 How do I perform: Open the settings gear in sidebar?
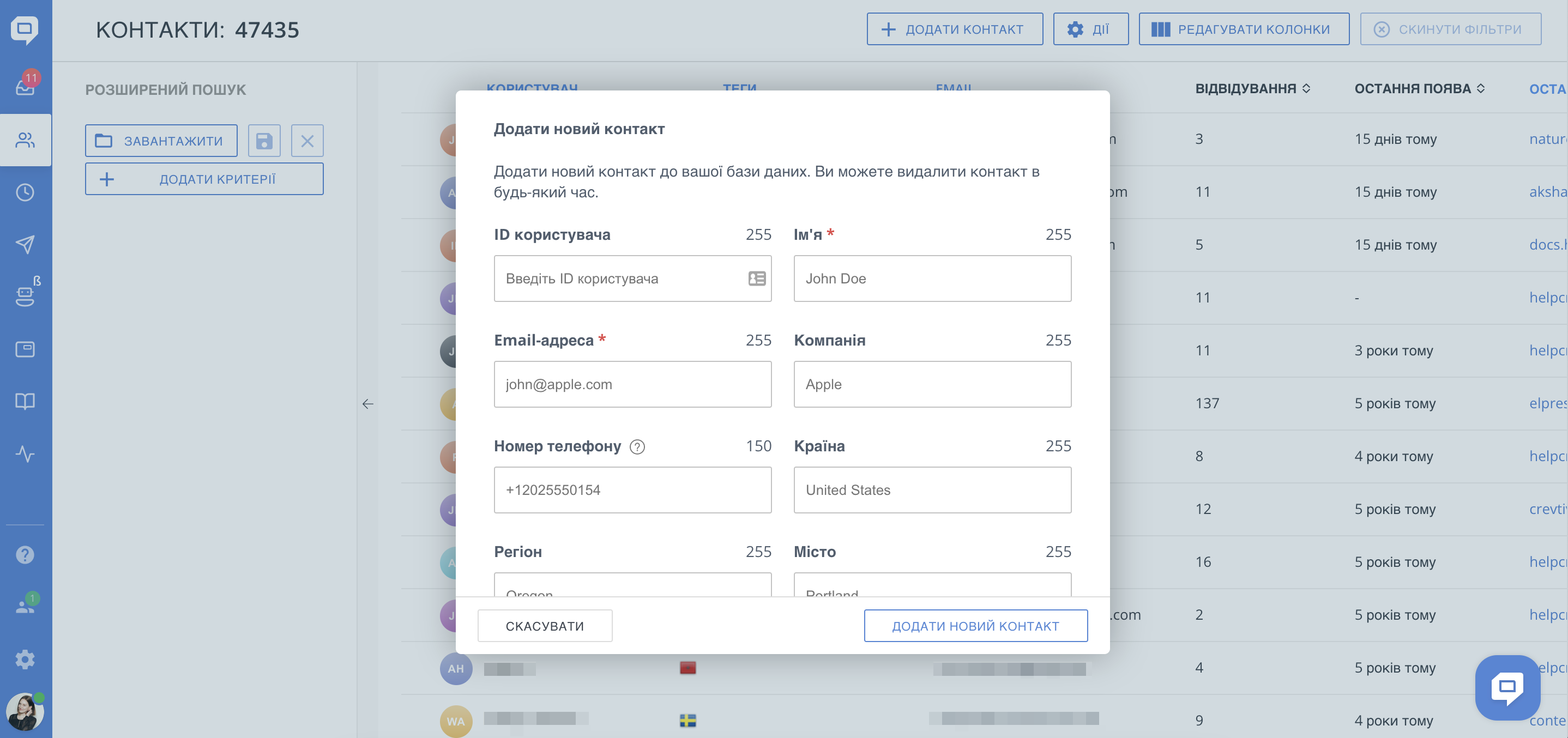click(26, 660)
